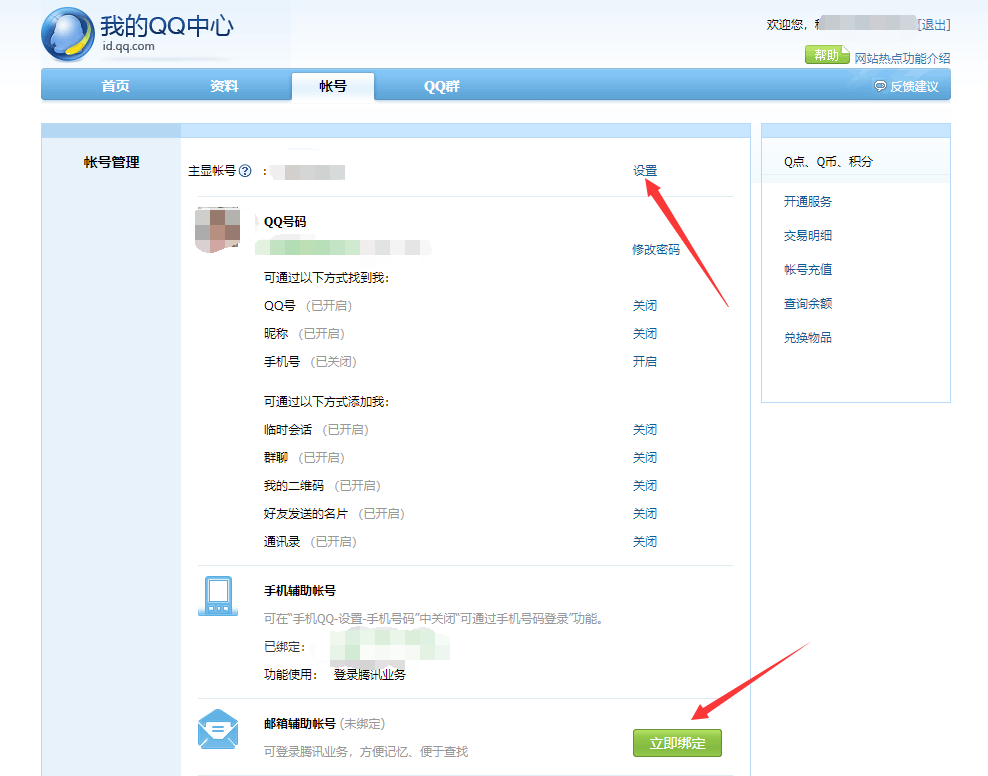Open 网站热点功能介绍 link

coord(902,58)
